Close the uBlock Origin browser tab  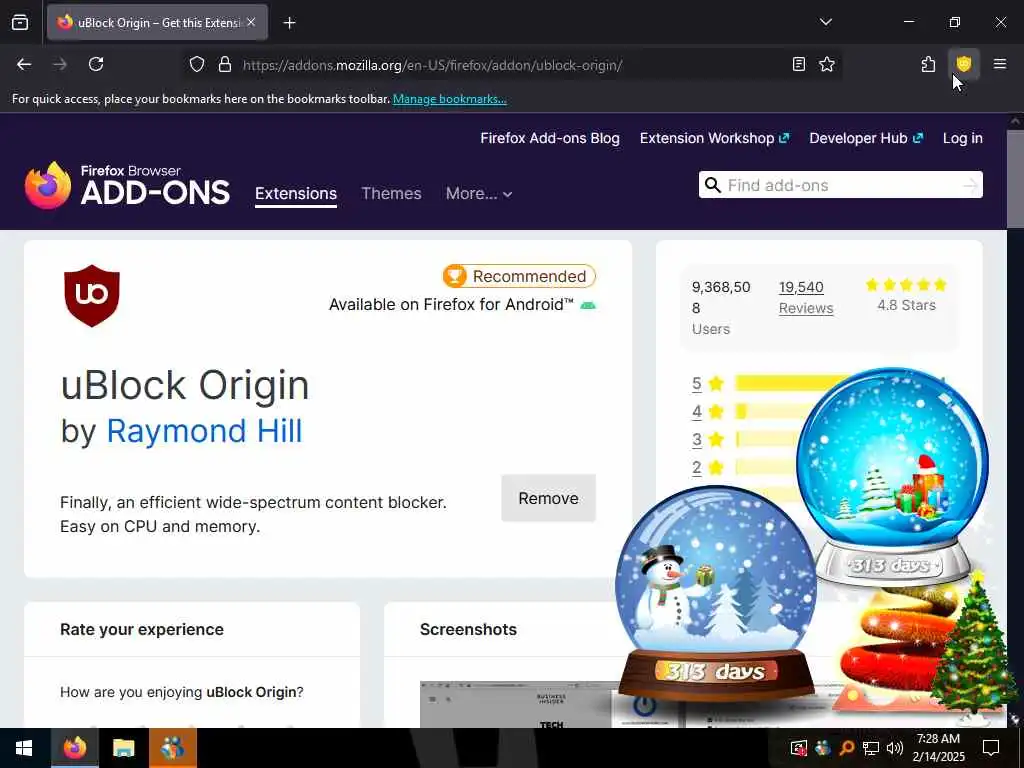click(251, 22)
